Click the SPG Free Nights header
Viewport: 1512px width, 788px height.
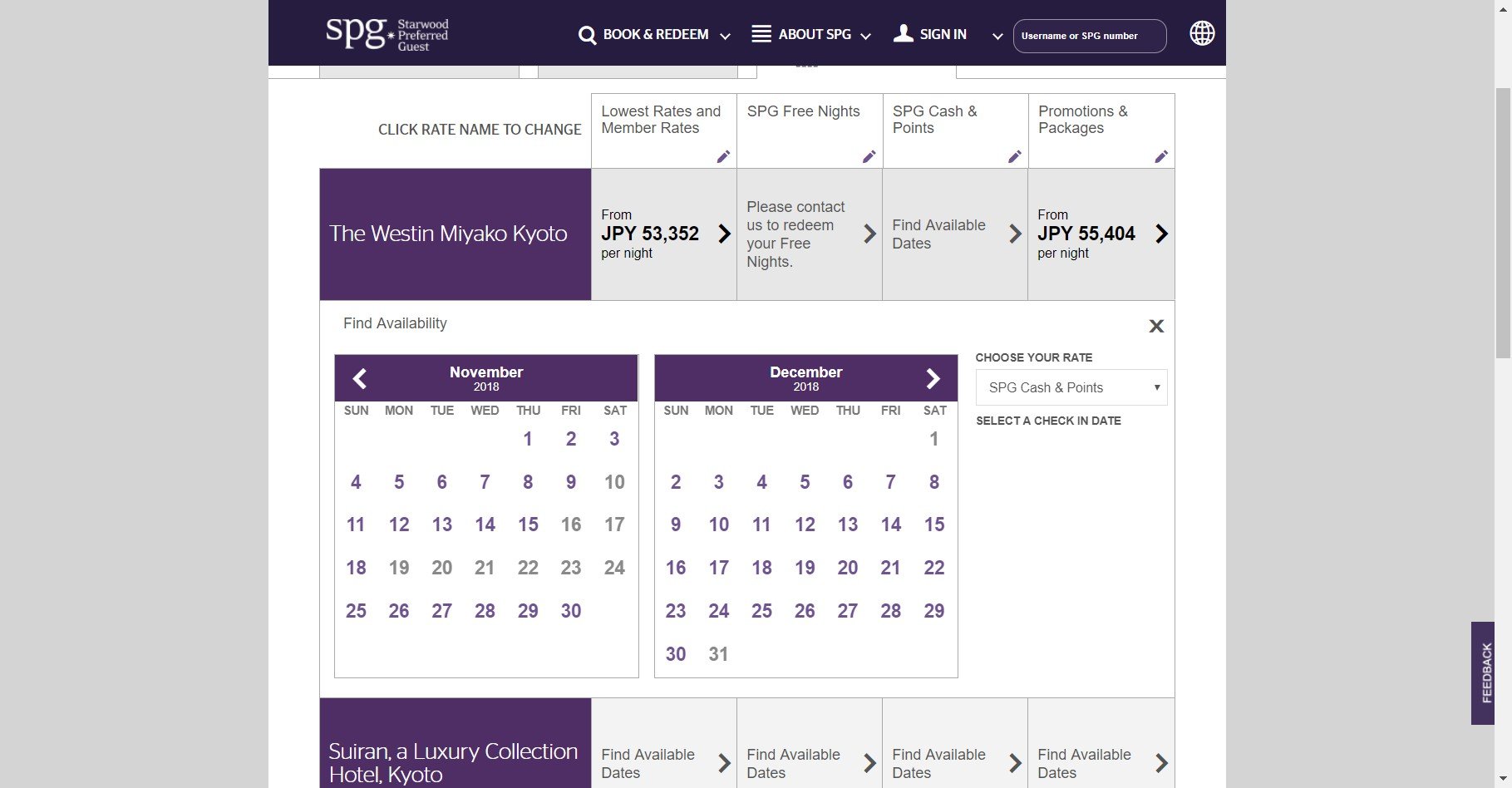803,111
